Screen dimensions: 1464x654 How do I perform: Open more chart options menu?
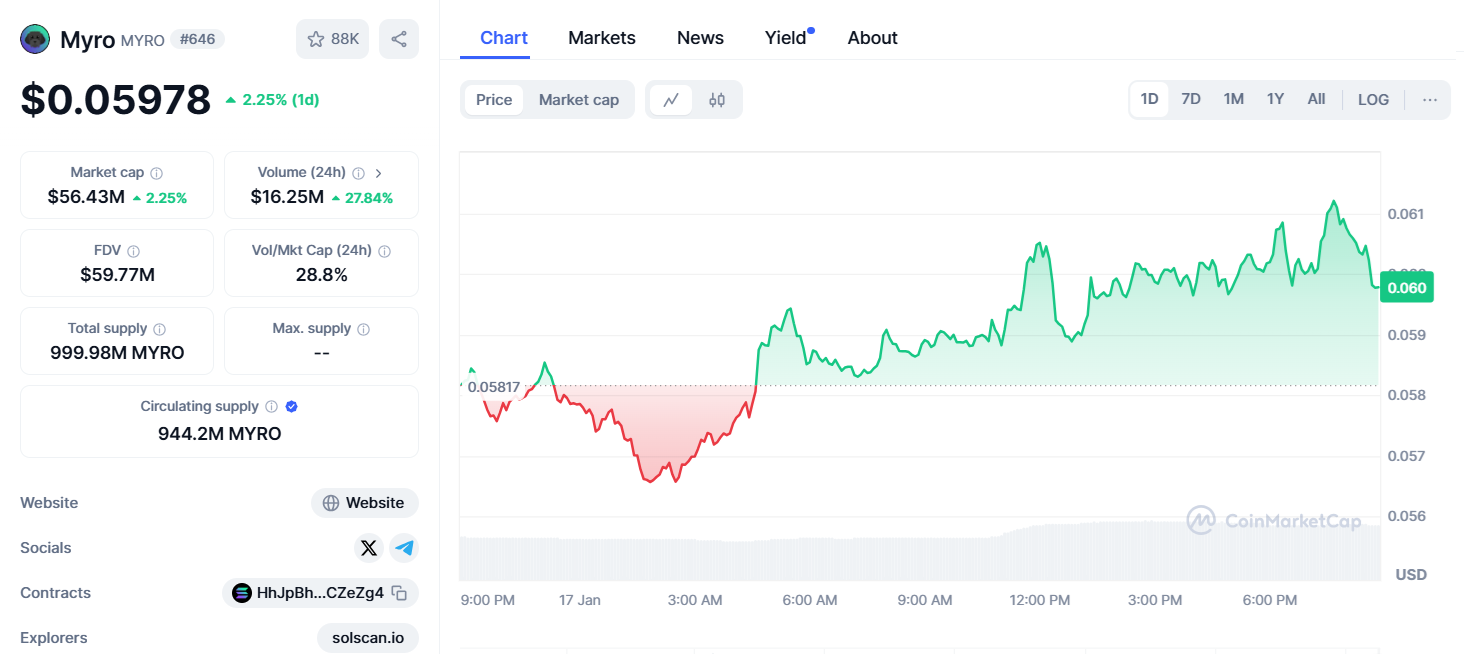pyautogui.click(x=1430, y=100)
